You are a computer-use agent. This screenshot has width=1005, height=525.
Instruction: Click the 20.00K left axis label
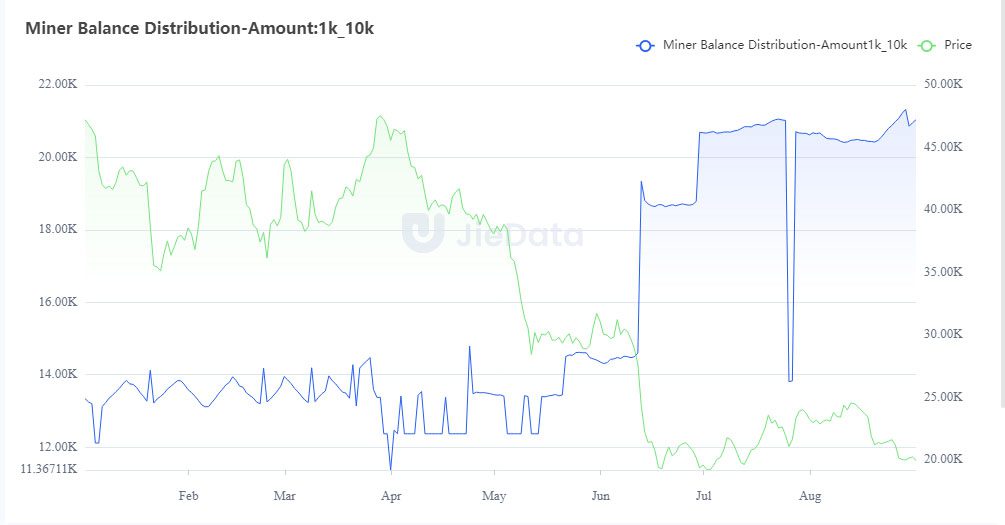[58, 157]
